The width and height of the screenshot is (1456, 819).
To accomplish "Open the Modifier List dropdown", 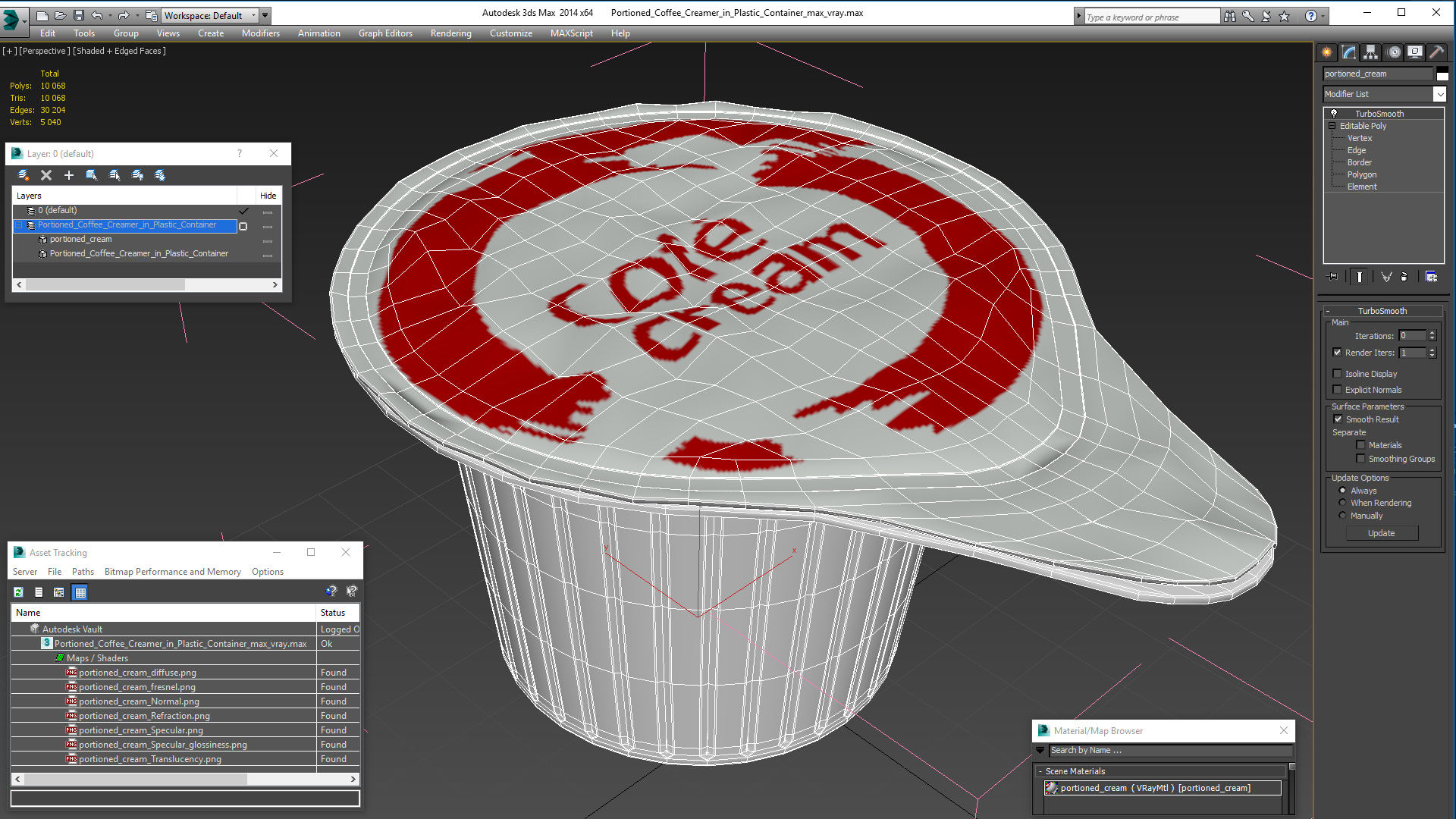I will point(1439,94).
